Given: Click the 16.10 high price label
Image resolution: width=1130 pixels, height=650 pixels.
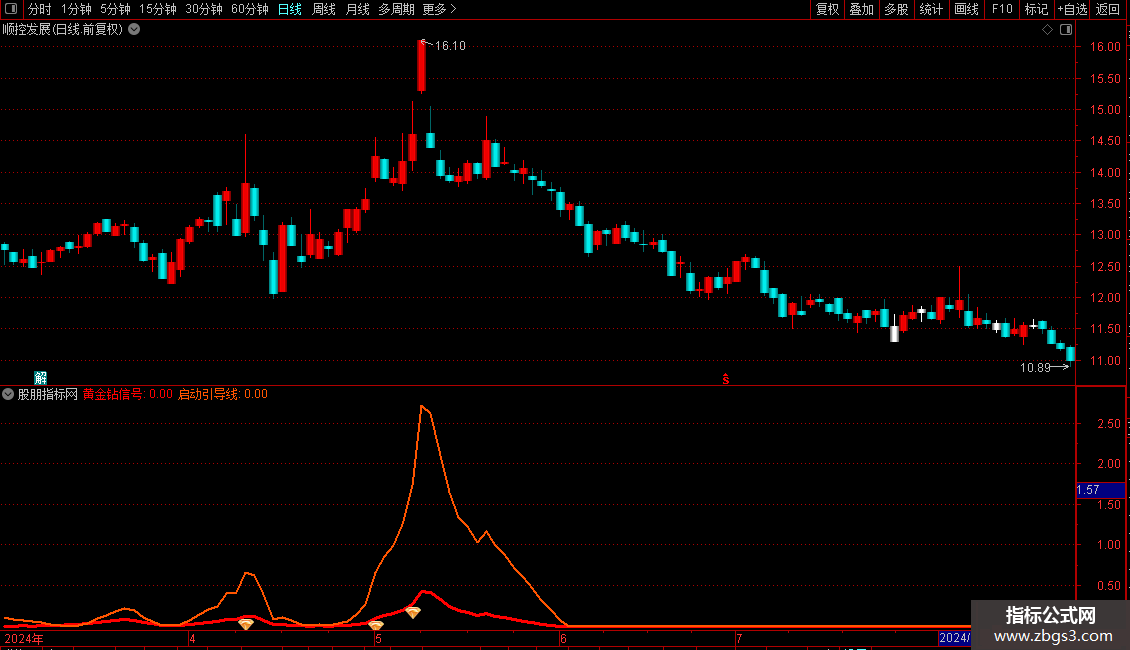Looking at the screenshot, I should click(450, 45).
